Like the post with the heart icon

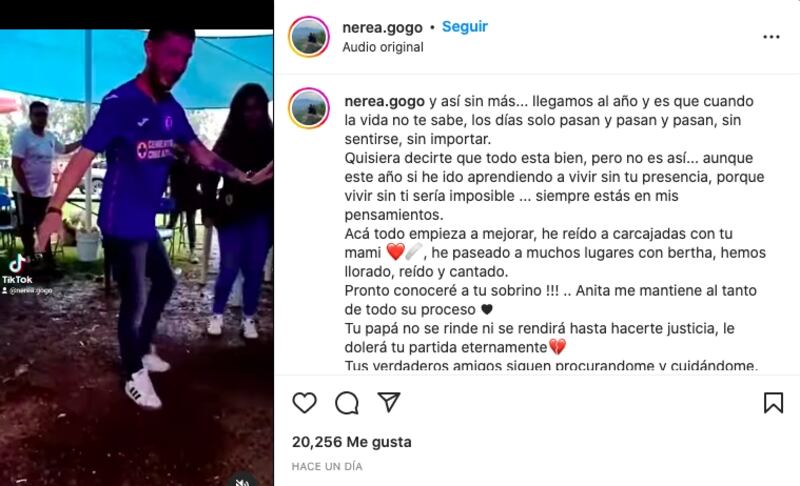pos(305,403)
